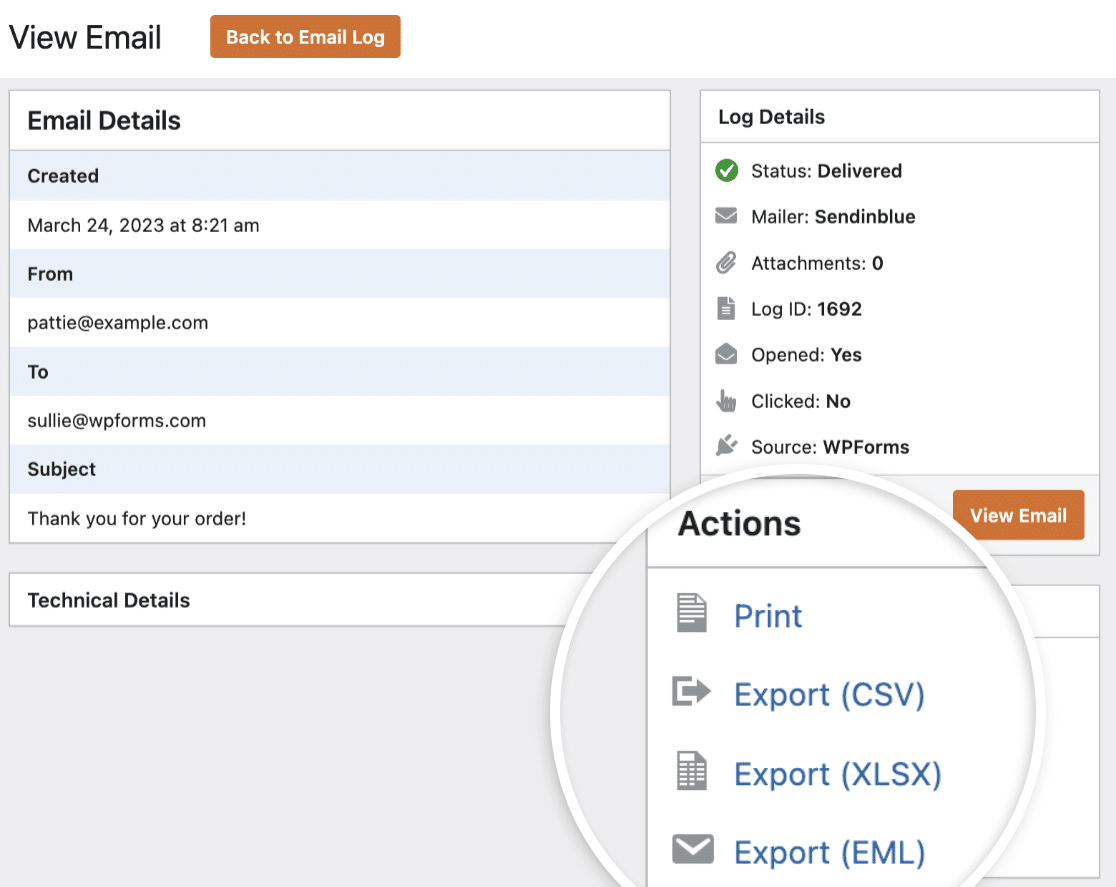The width and height of the screenshot is (1116, 887).
Task: Click the Status: Delivered text
Action: [x=826, y=171]
